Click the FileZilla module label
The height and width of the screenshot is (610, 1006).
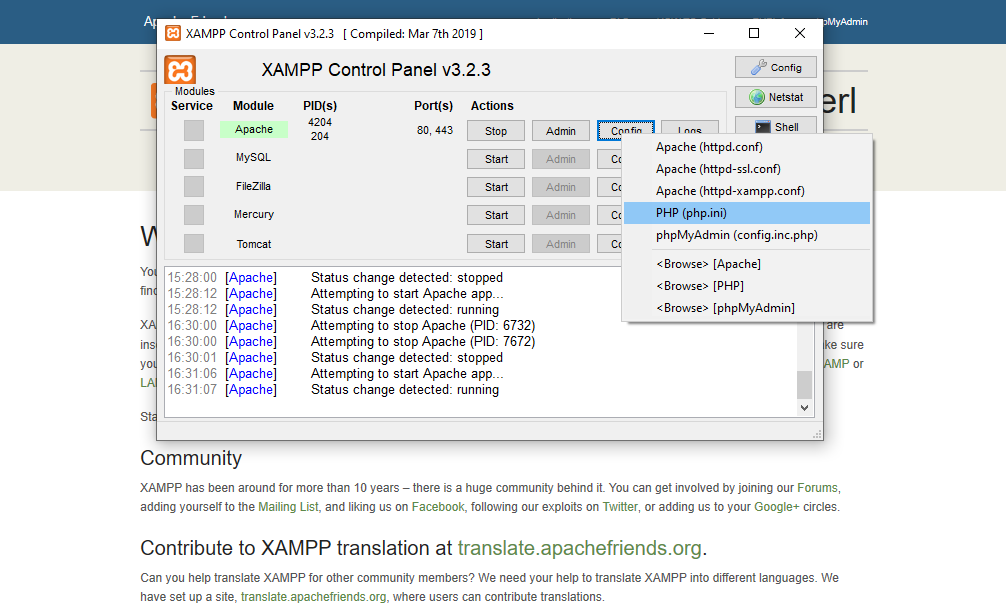[x=253, y=186]
